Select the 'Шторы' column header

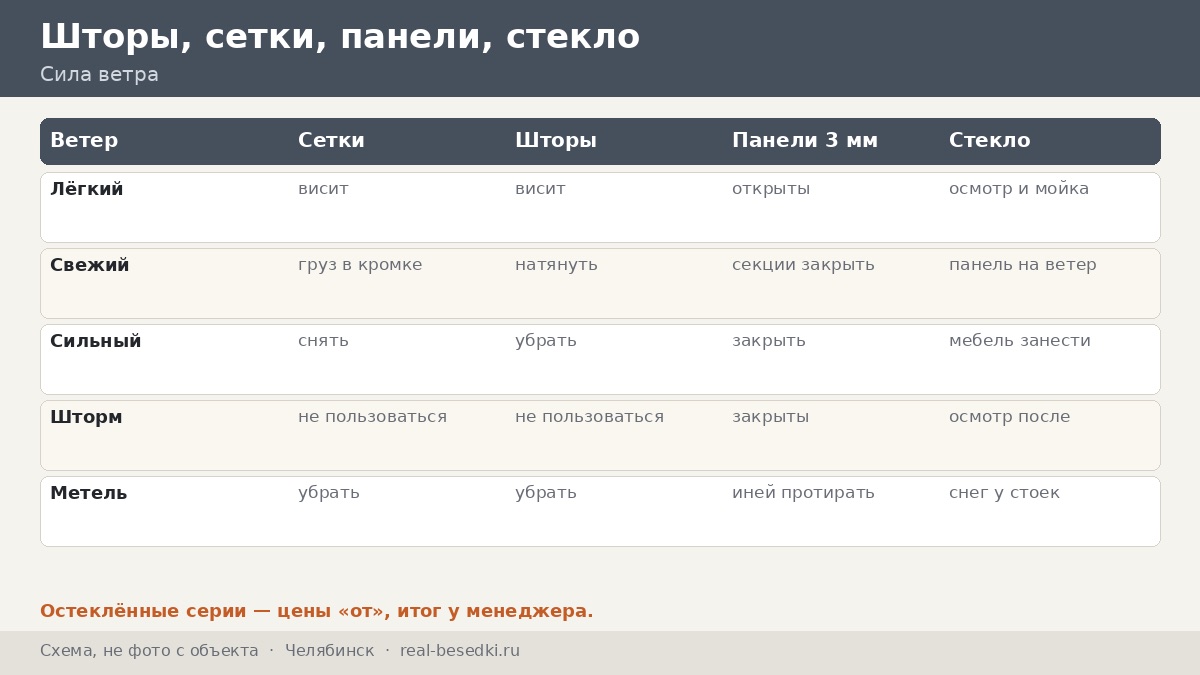pyautogui.click(x=556, y=141)
